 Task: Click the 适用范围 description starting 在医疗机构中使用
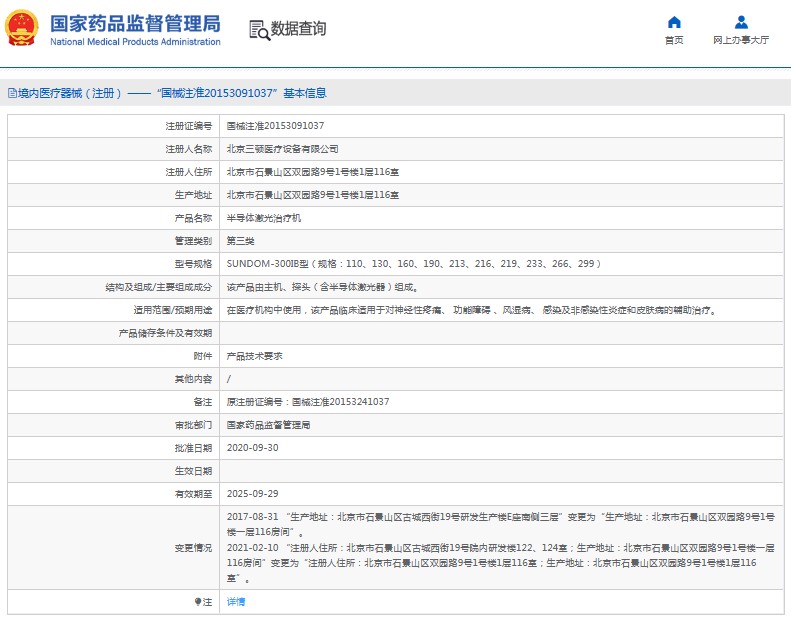471,310
